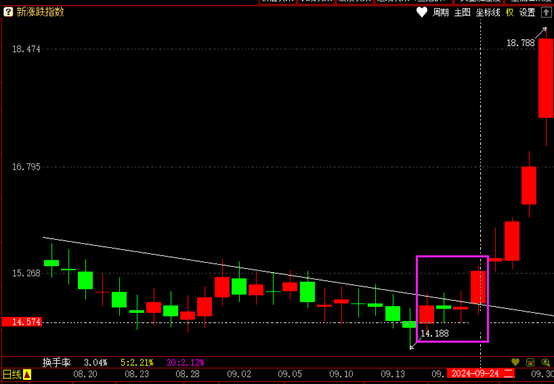Screen dimensions: 554x384
Task: Click the question mark help icon
Action: [8, 12]
